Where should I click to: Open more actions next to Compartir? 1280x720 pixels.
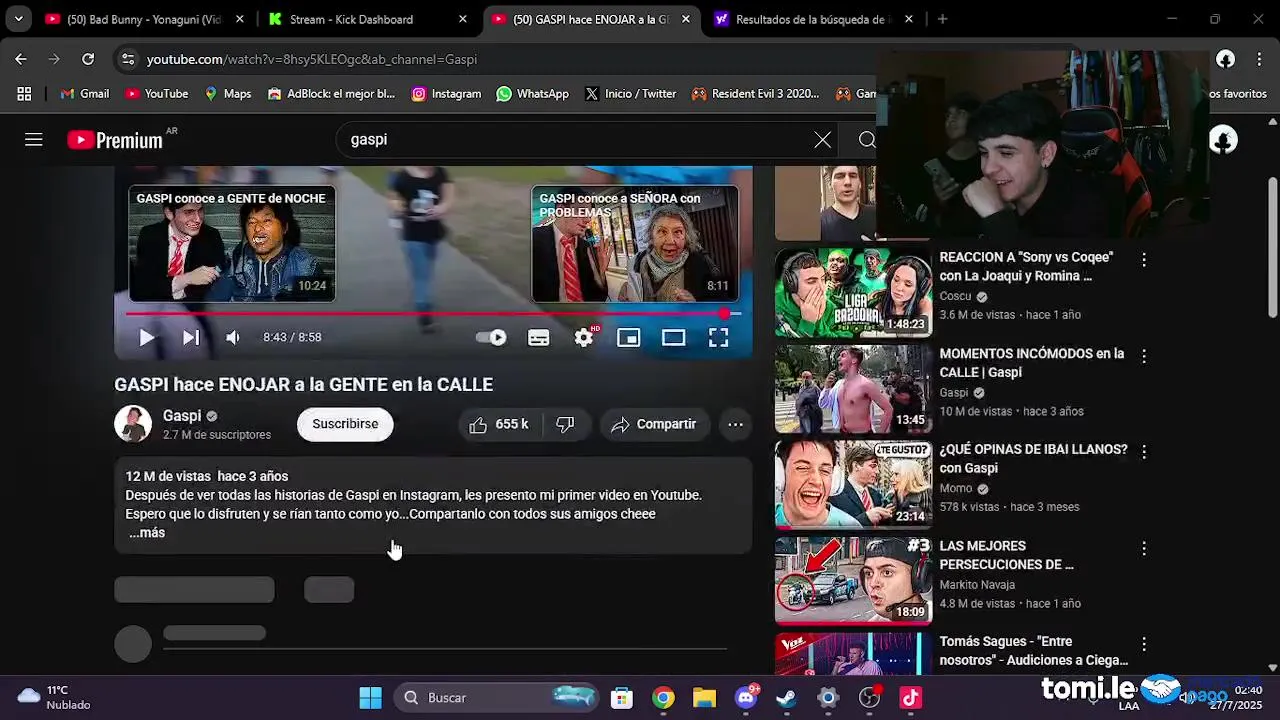[735, 424]
